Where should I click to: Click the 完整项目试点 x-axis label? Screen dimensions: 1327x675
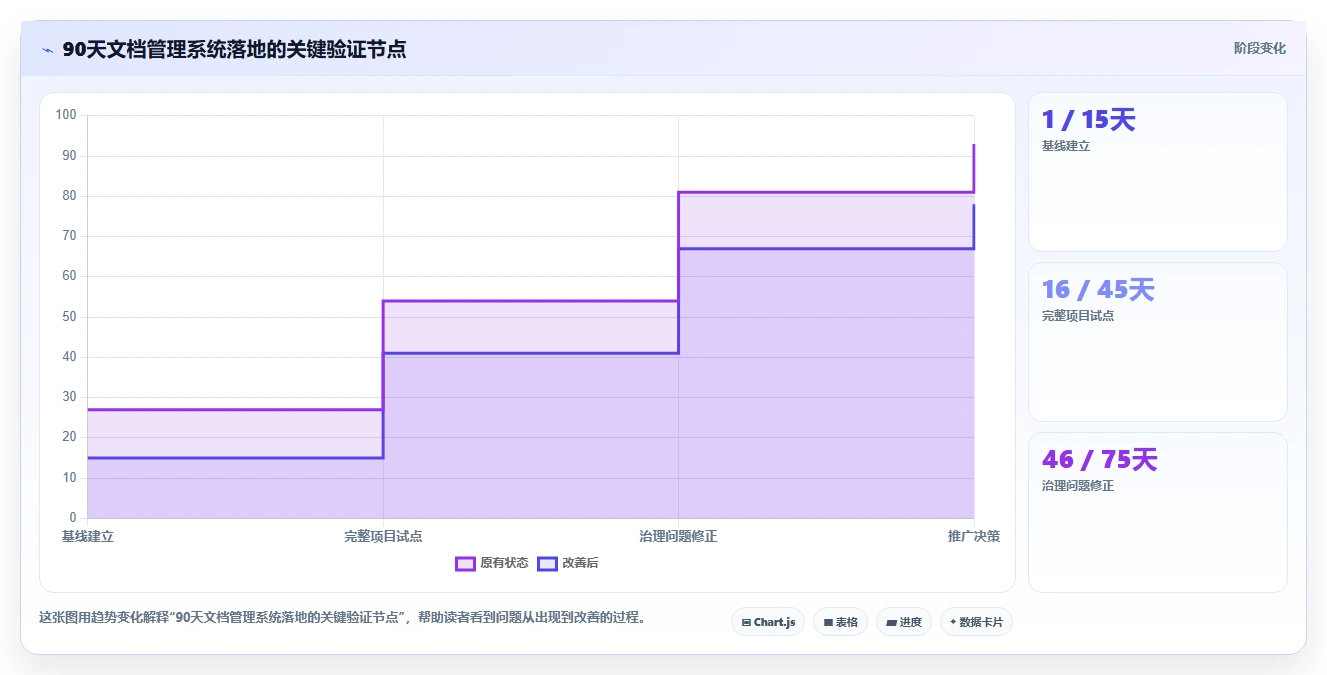pos(383,536)
